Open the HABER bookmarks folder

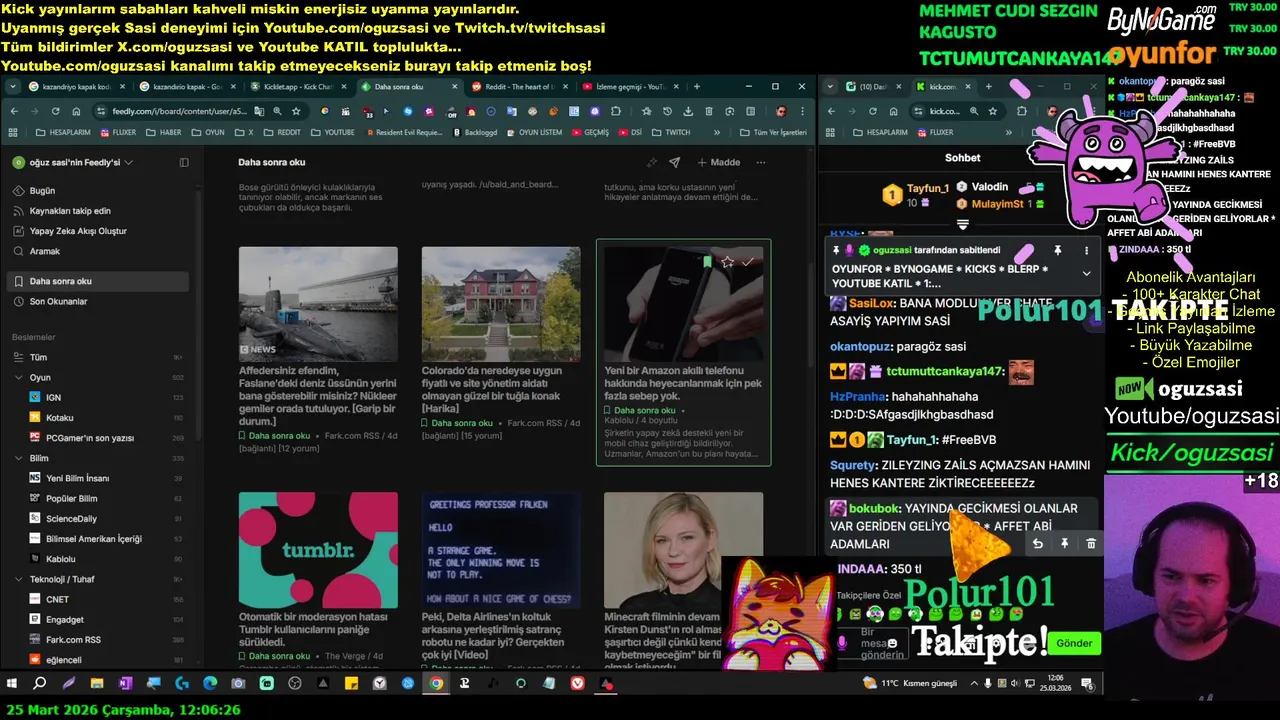click(x=164, y=132)
